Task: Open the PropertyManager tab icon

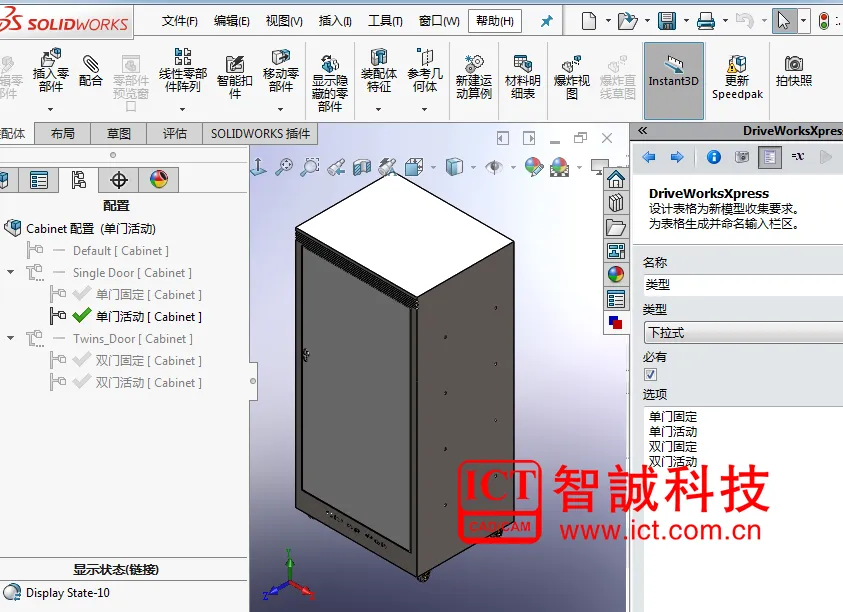Action: 39,180
